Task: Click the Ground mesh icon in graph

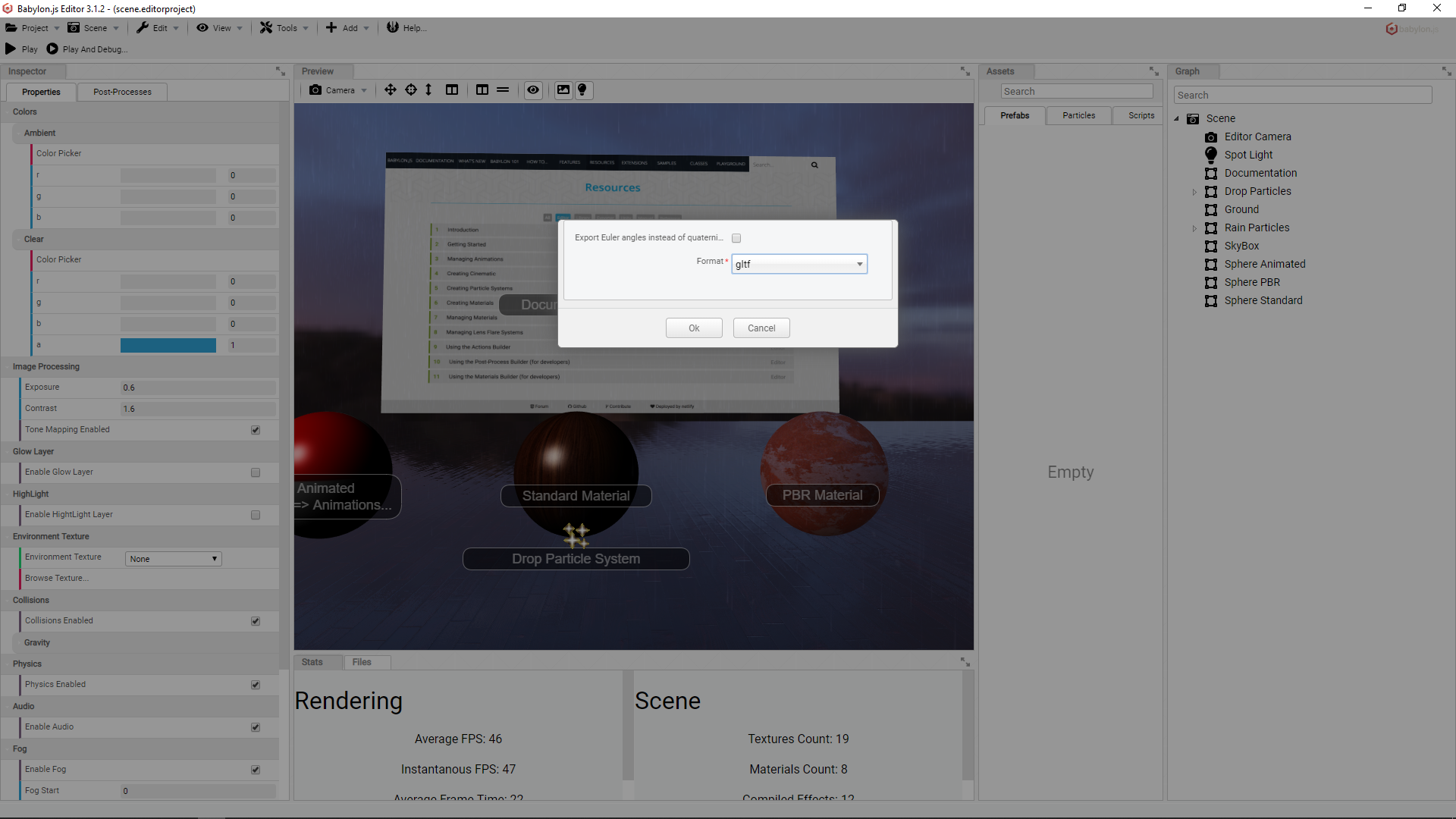Action: click(x=1211, y=210)
